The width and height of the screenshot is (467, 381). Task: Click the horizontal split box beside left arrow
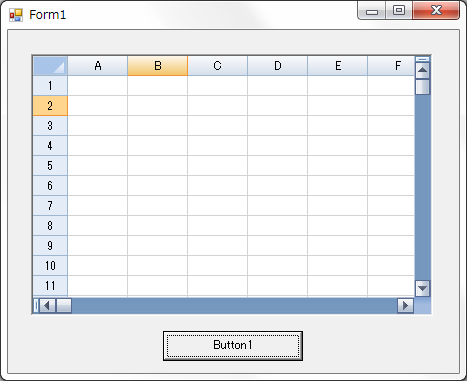pyautogui.click(x=36, y=306)
